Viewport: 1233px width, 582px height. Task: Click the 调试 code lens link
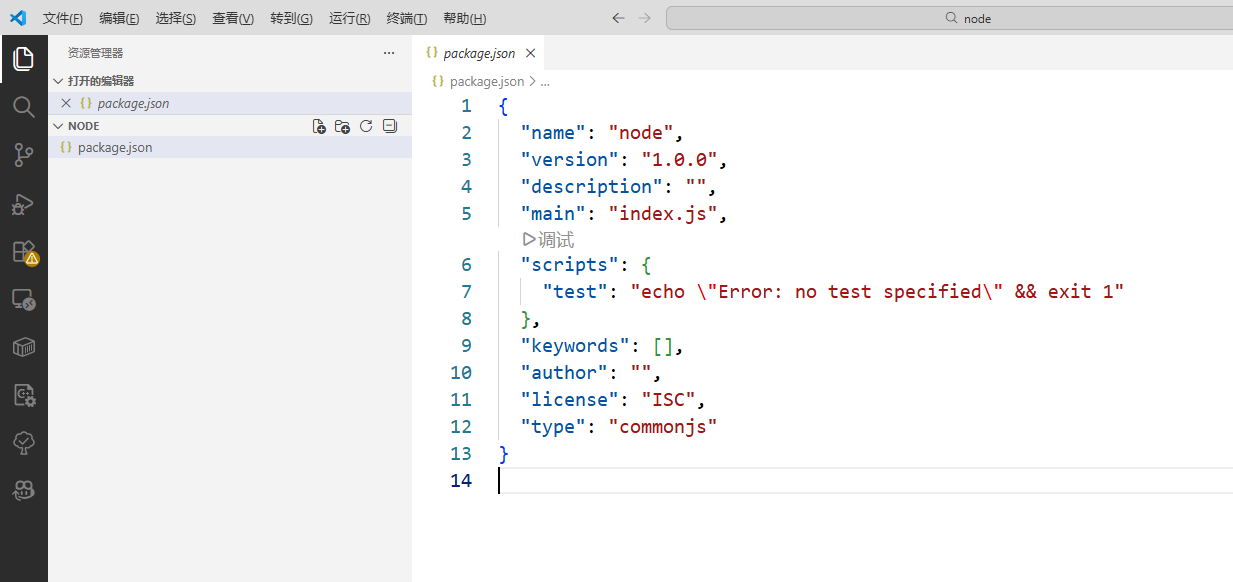tap(549, 240)
